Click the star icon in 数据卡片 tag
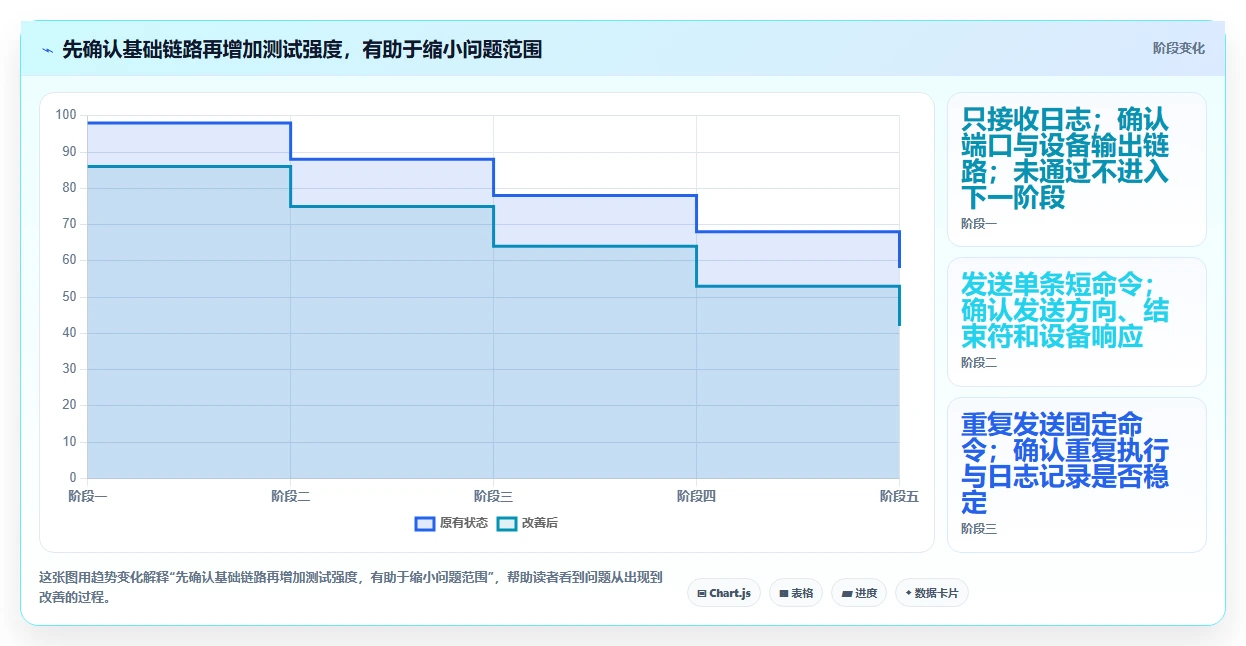 click(x=908, y=593)
